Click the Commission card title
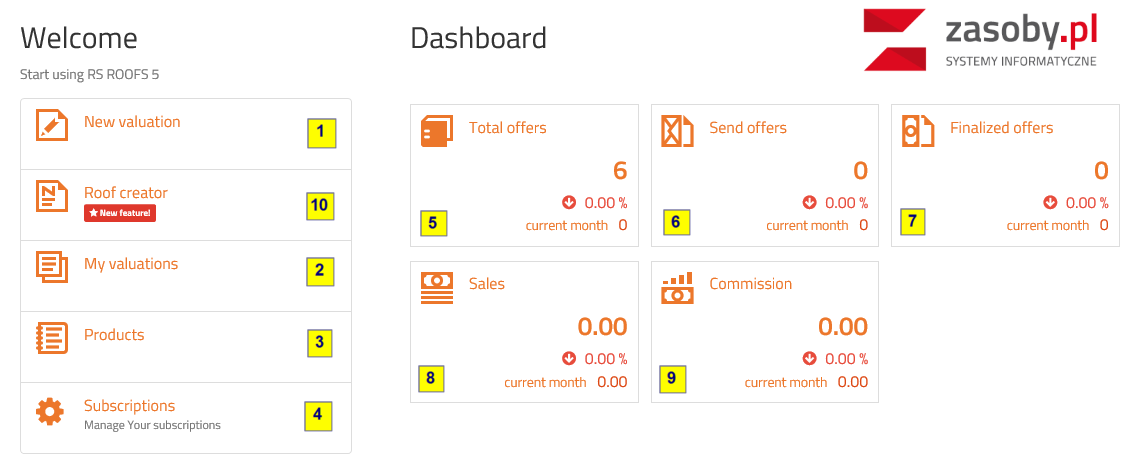Viewport: 1145px width, 473px height. (x=750, y=284)
